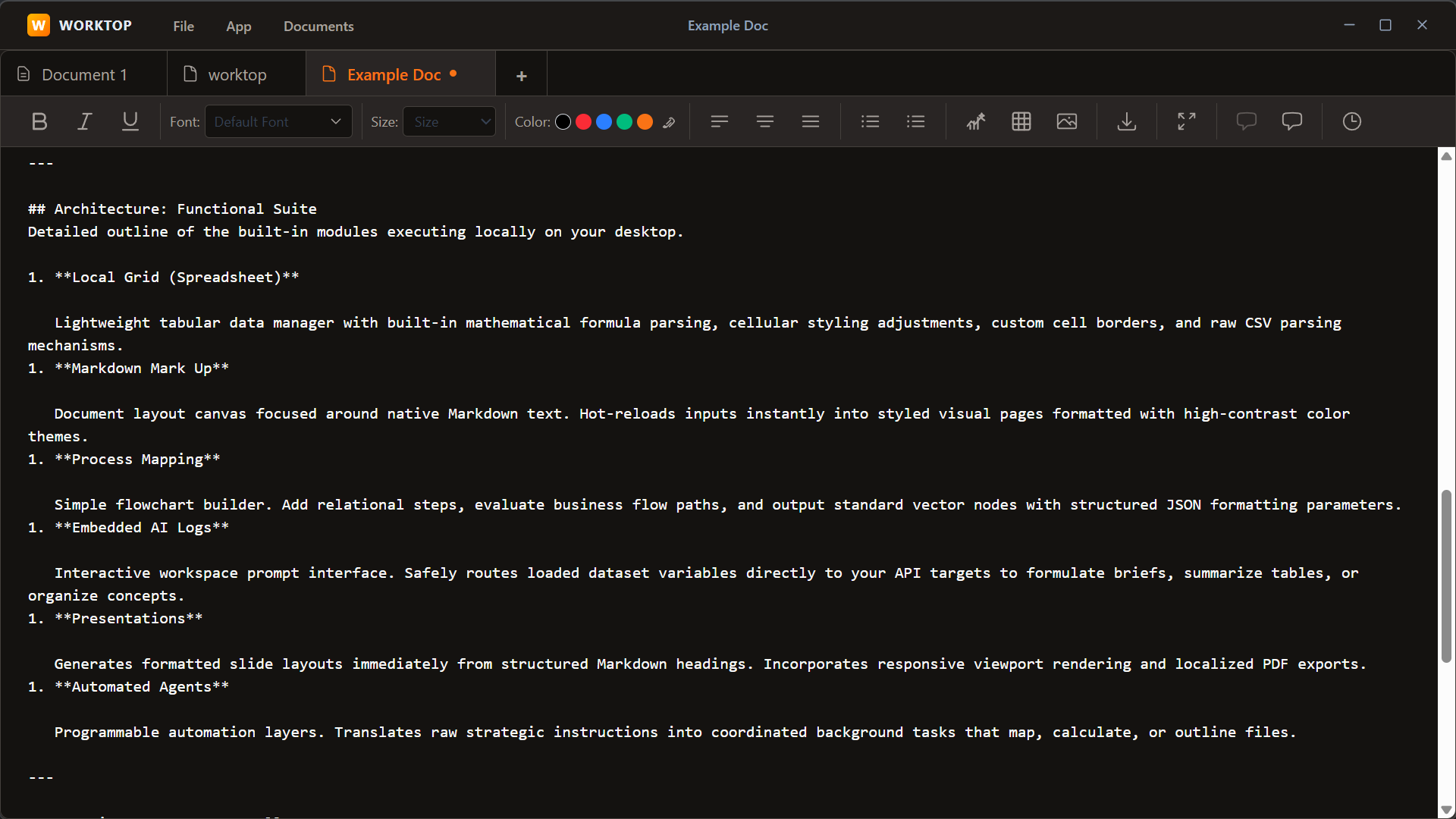Open the Size dropdown
Viewport: 1456px width, 819px height.
click(449, 121)
